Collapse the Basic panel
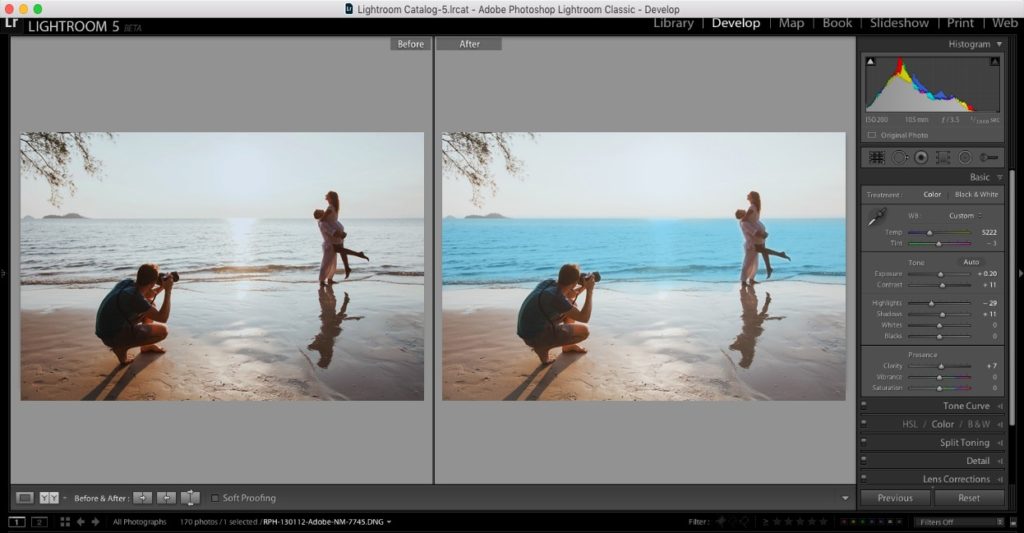The height and width of the screenshot is (533, 1024). pyautogui.click(x=999, y=177)
